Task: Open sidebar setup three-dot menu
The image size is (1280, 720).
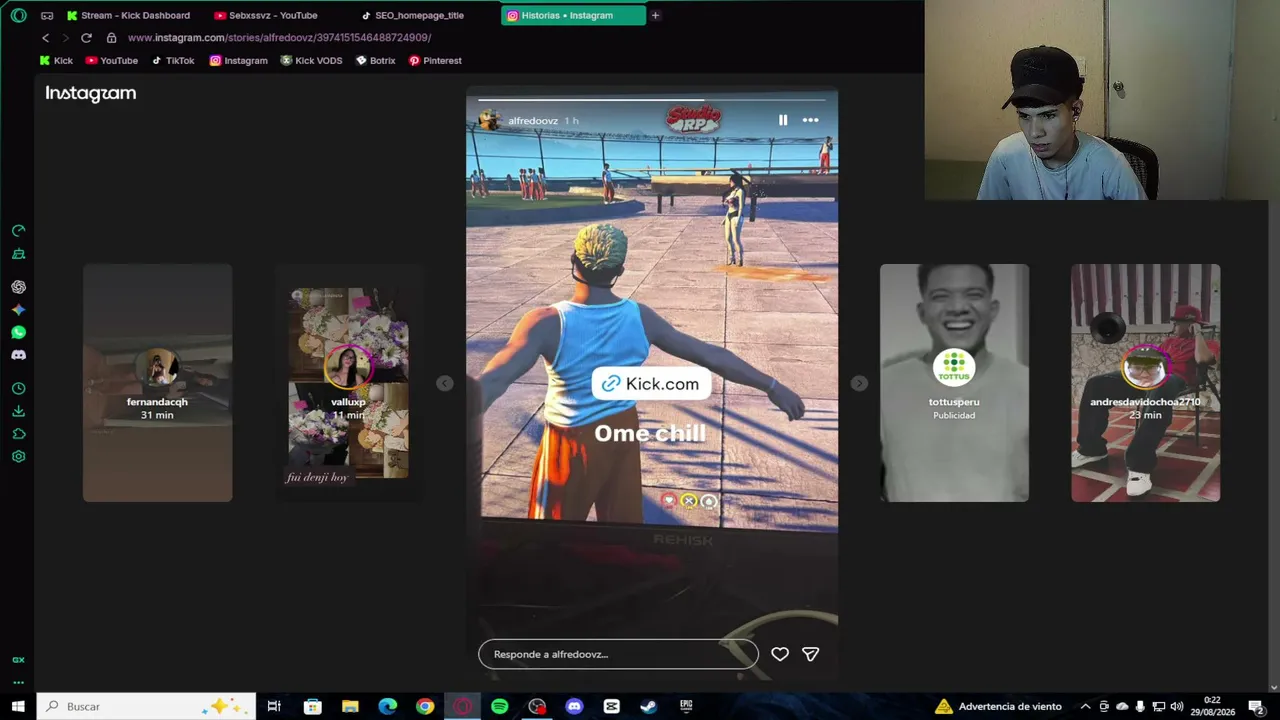Action: click(18, 682)
